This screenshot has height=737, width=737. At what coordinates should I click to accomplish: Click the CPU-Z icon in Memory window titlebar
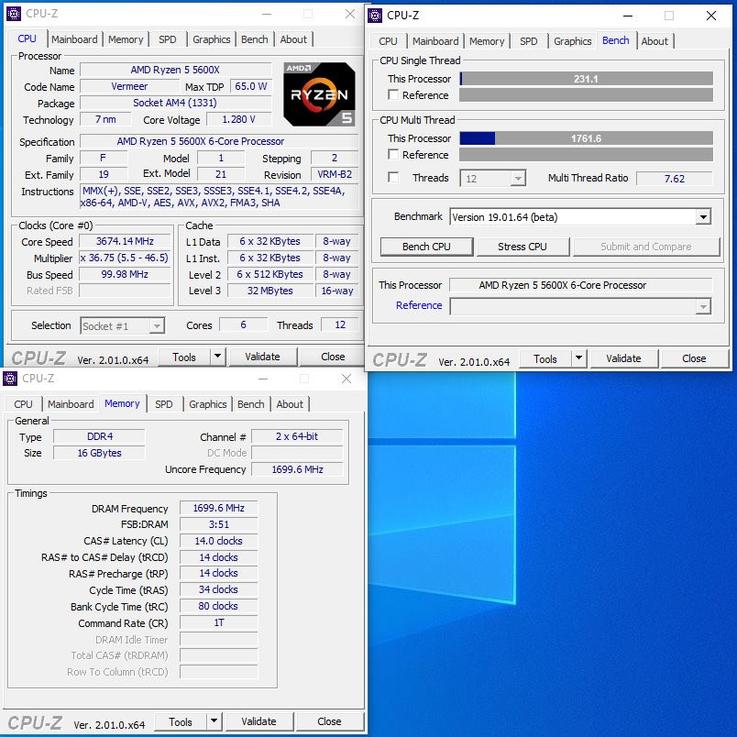[x=11, y=379]
